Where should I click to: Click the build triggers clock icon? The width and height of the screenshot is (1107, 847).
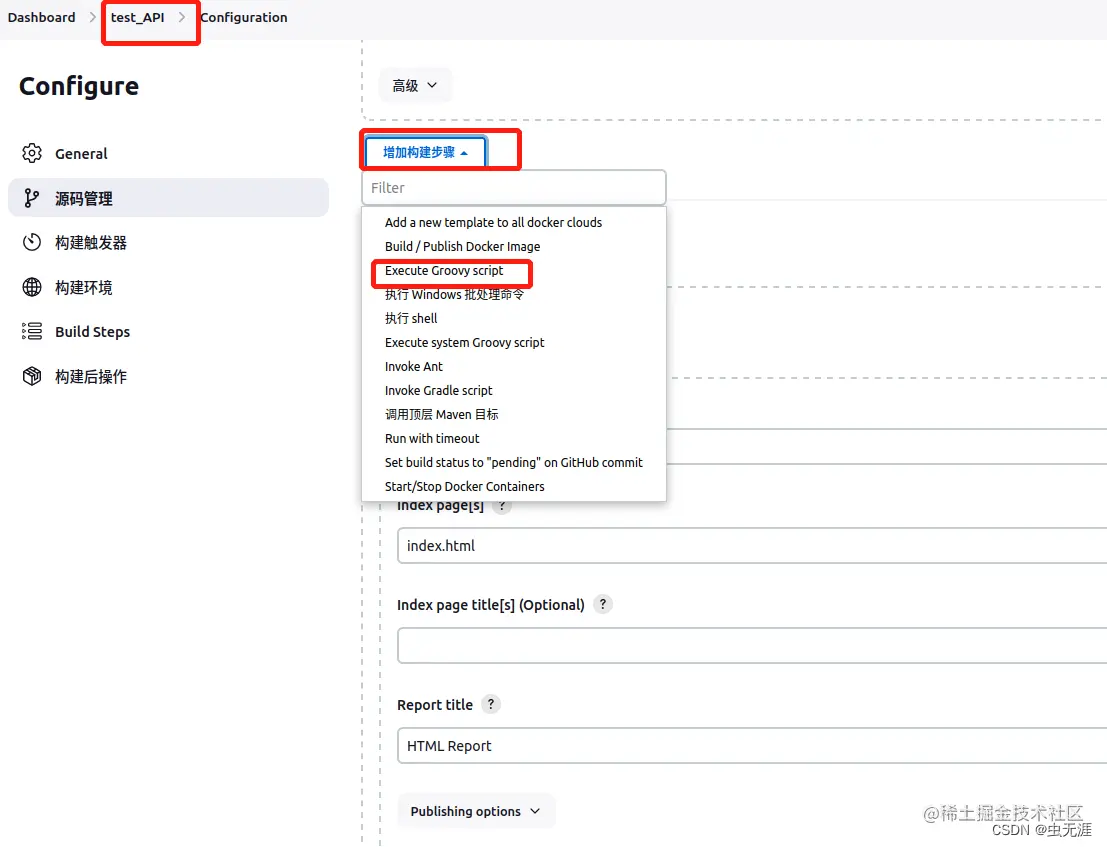point(32,243)
